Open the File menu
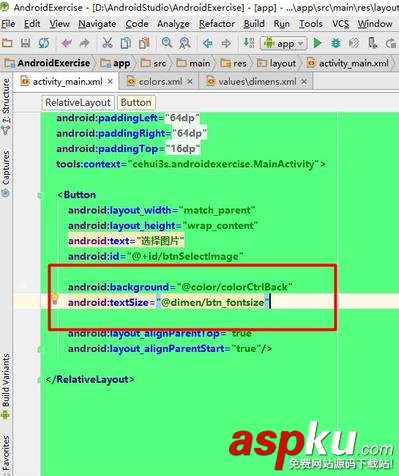 click(x=8, y=24)
